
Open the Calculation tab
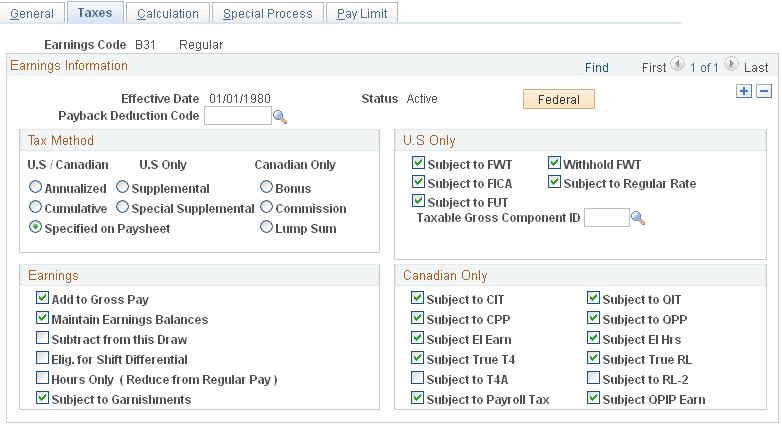coord(167,13)
